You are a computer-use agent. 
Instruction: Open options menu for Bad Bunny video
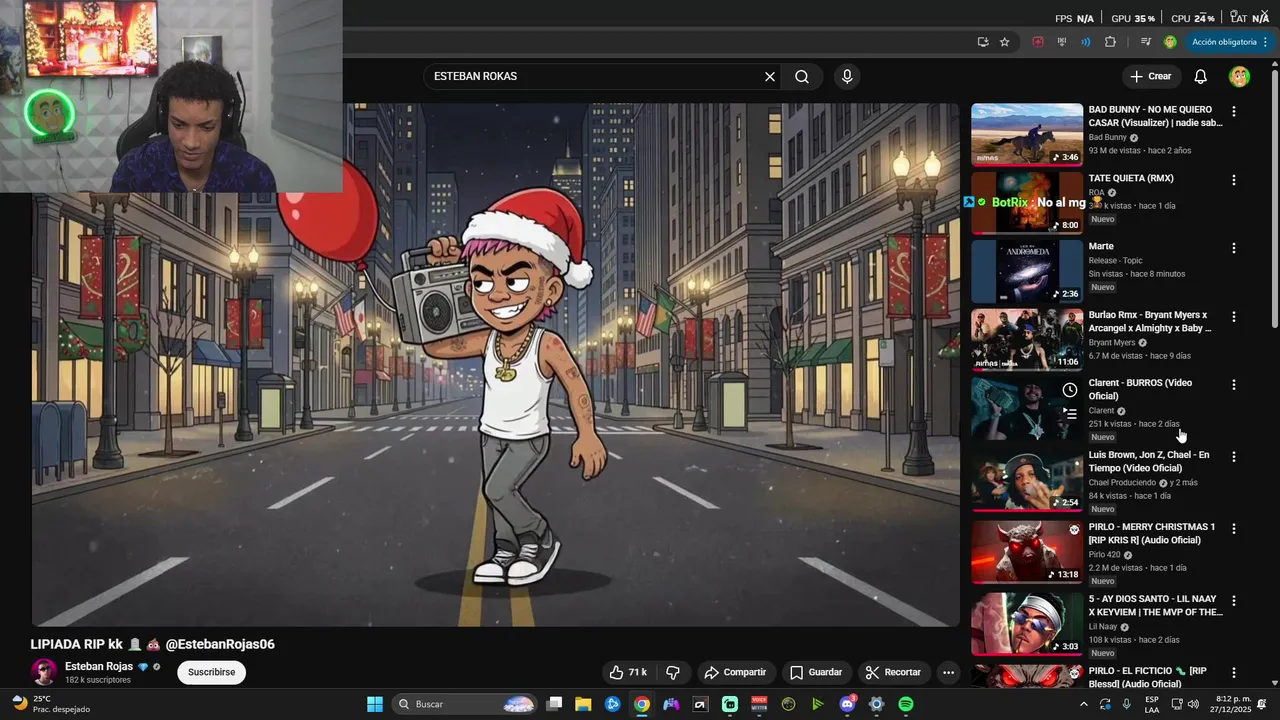point(1233,112)
